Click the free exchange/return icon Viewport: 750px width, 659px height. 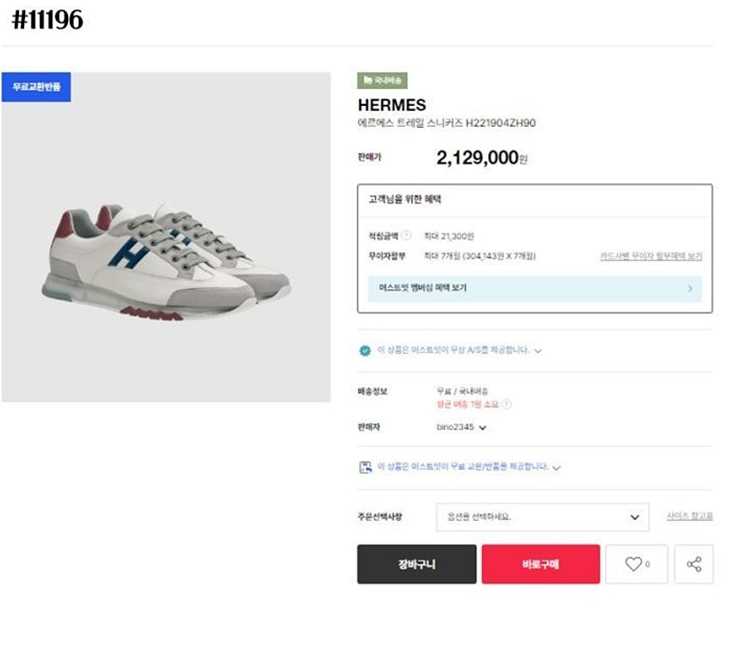coord(365,467)
